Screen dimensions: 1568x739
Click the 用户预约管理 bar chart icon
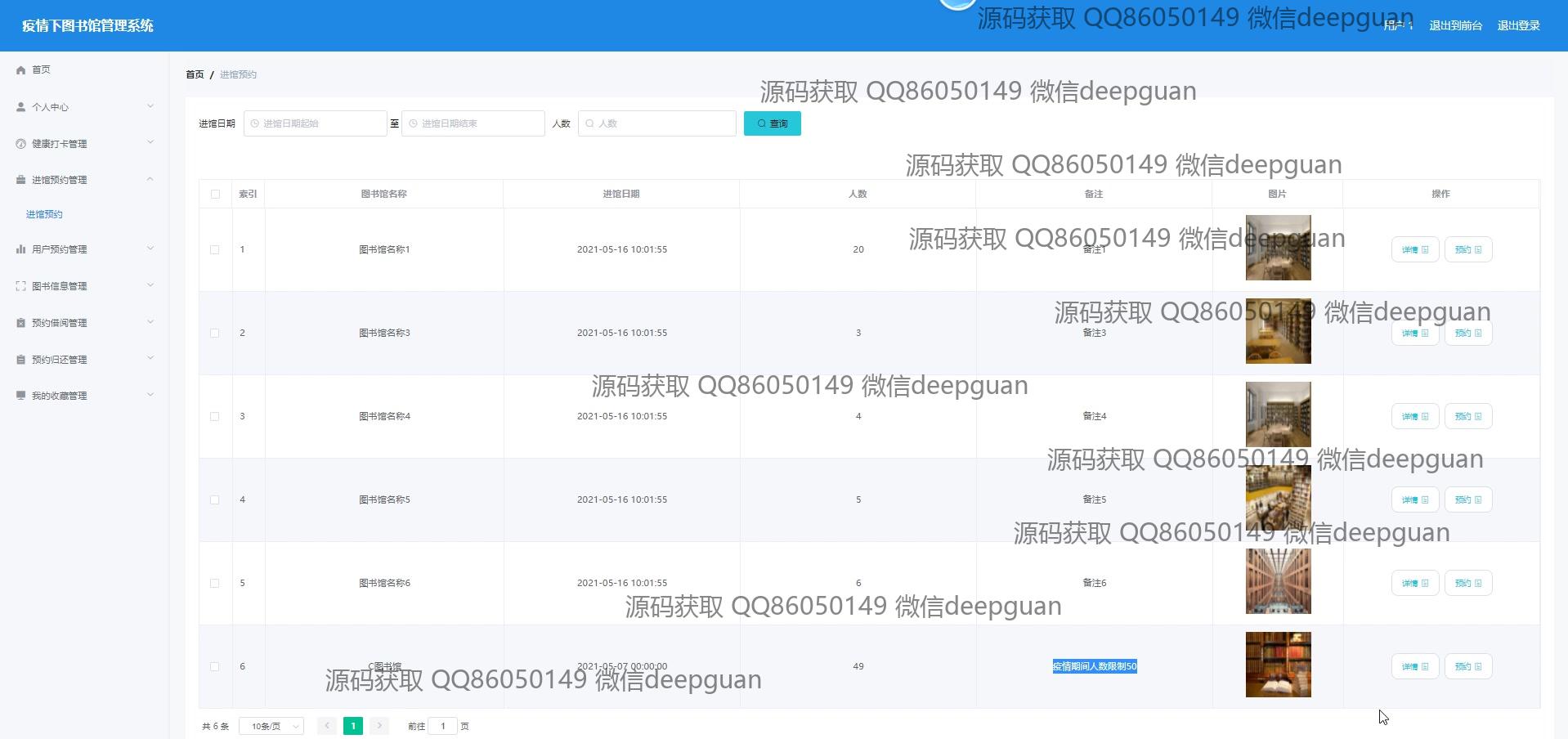[x=21, y=249]
